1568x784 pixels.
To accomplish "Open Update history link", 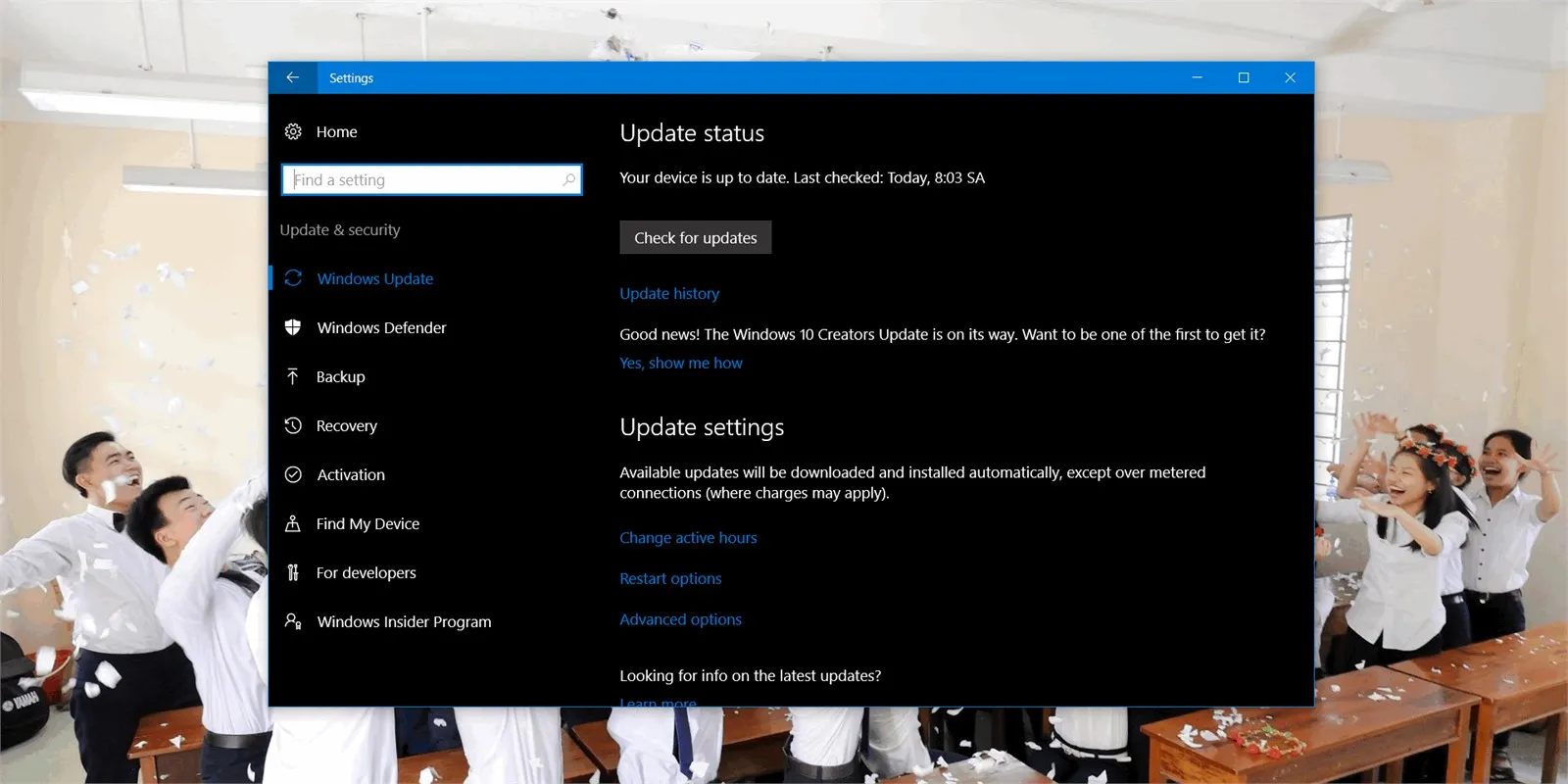I will tap(669, 293).
